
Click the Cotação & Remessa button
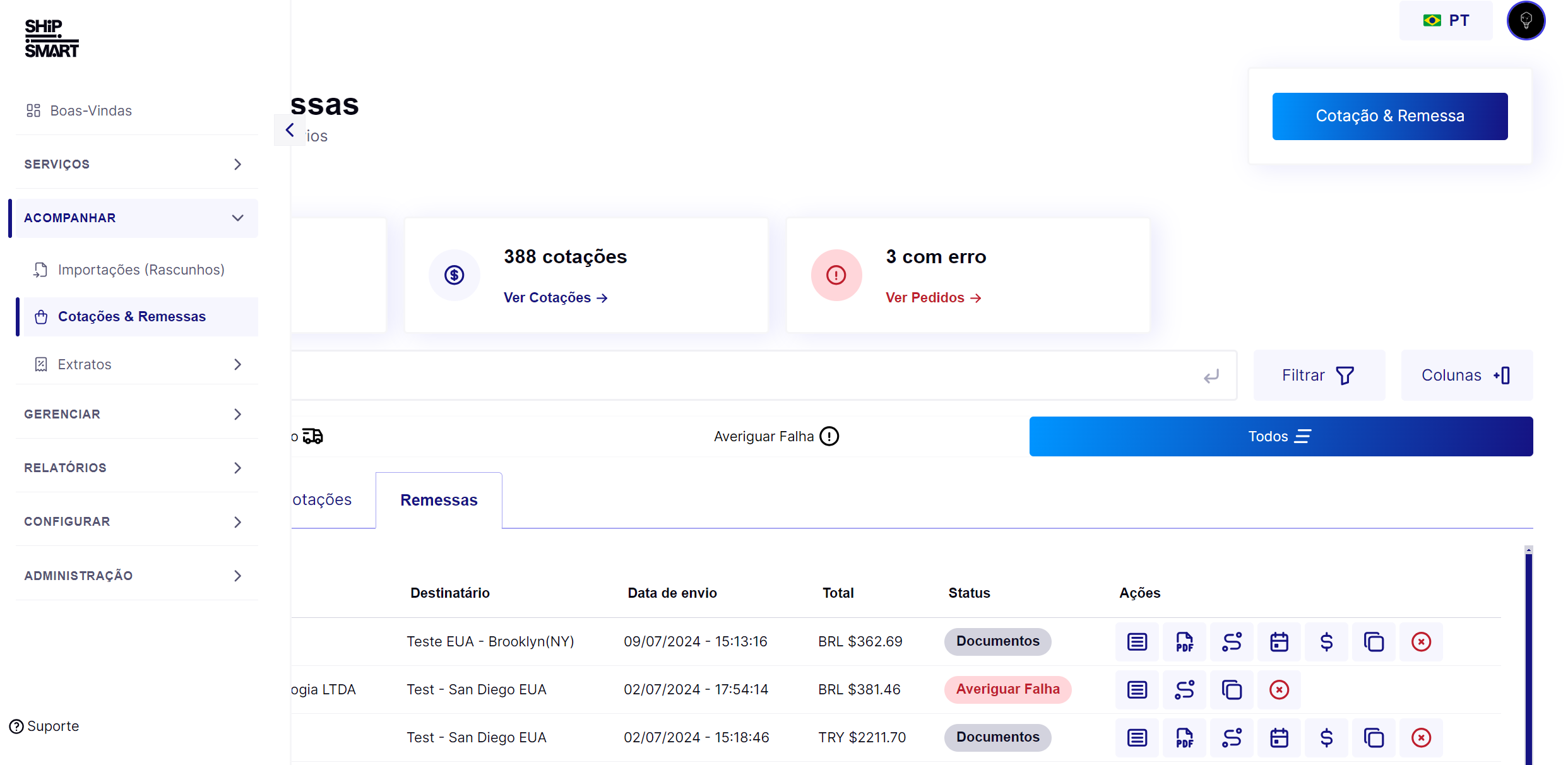(1389, 116)
